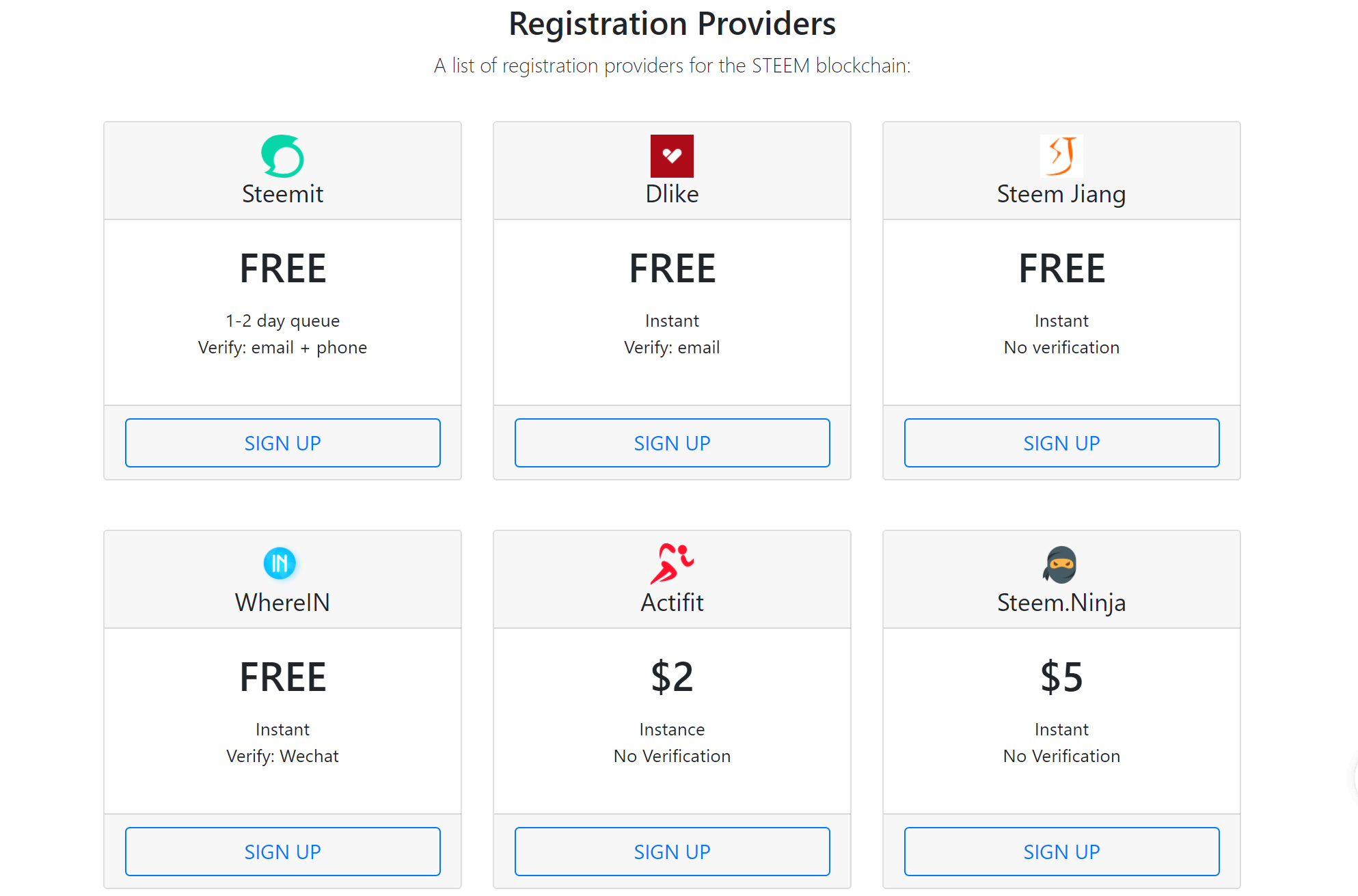
Task: Click the "1-2 day queue" Steemit text
Action: [x=282, y=321]
